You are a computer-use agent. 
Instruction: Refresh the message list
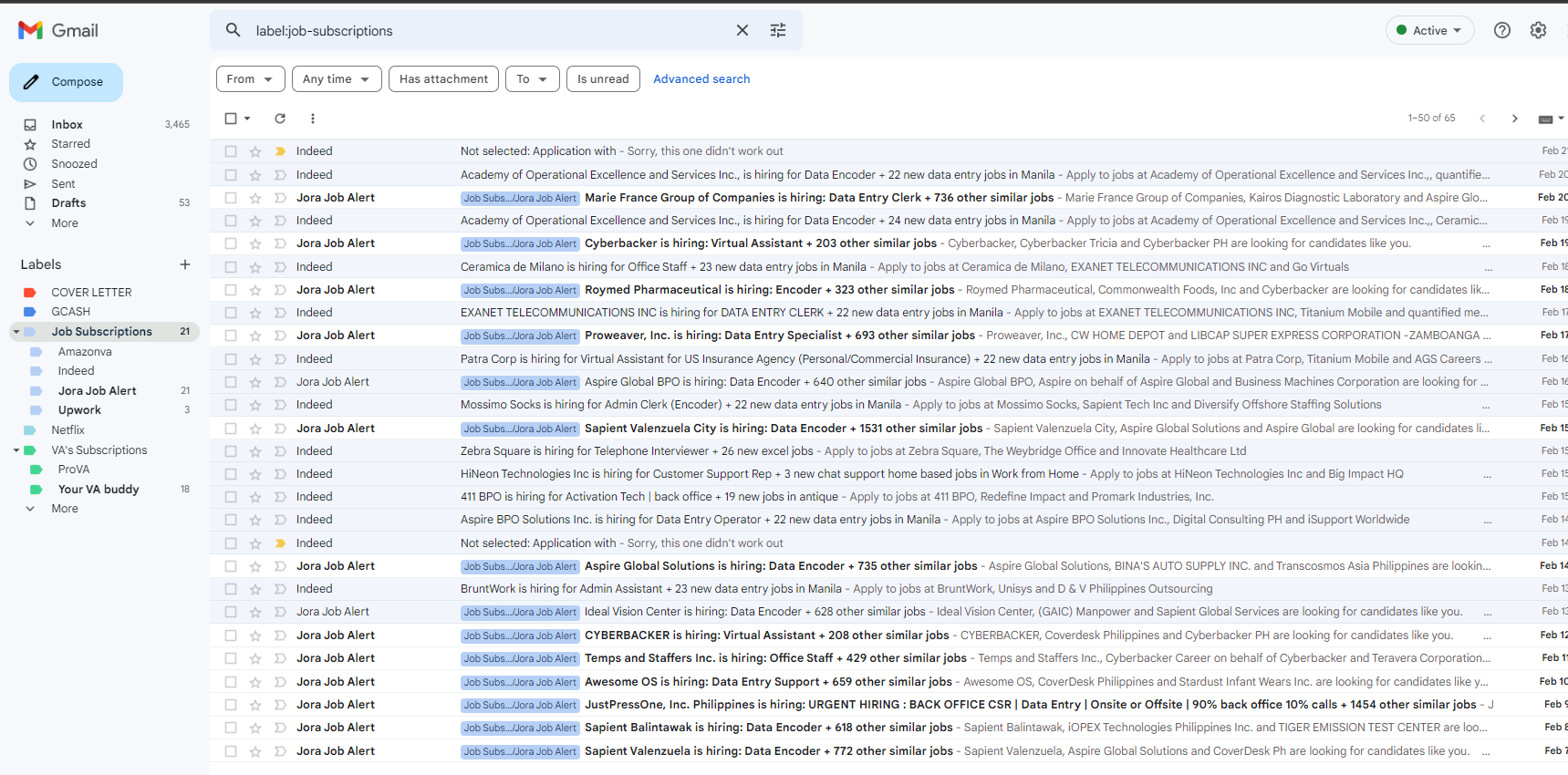pyautogui.click(x=280, y=119)
